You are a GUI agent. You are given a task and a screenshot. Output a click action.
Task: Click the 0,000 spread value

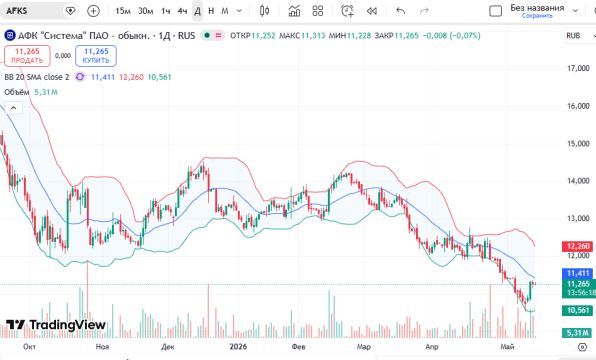point(63,56)
